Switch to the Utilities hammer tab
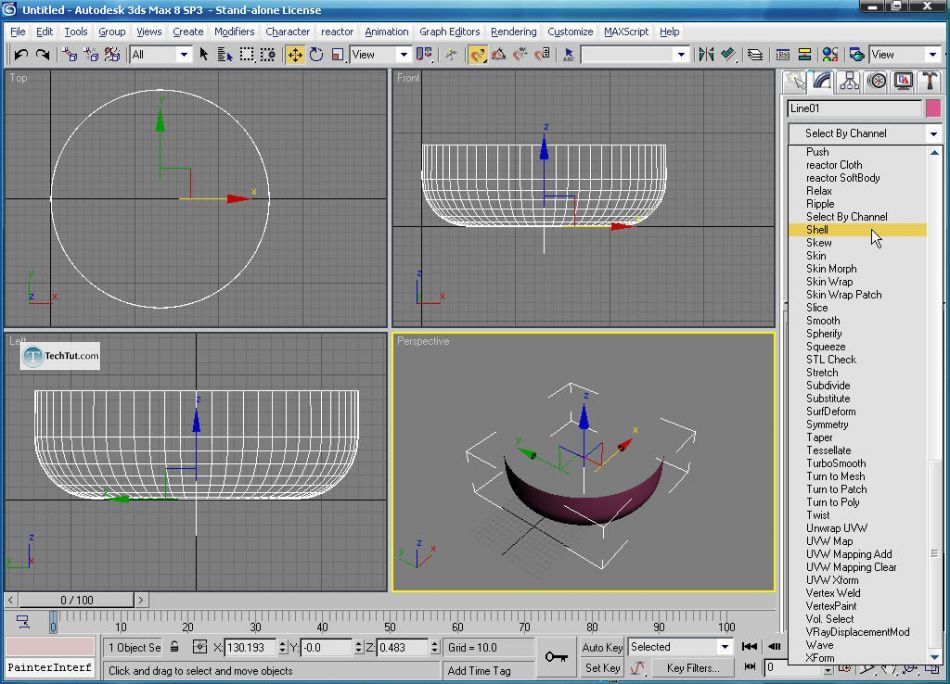 tap(929, 81)
